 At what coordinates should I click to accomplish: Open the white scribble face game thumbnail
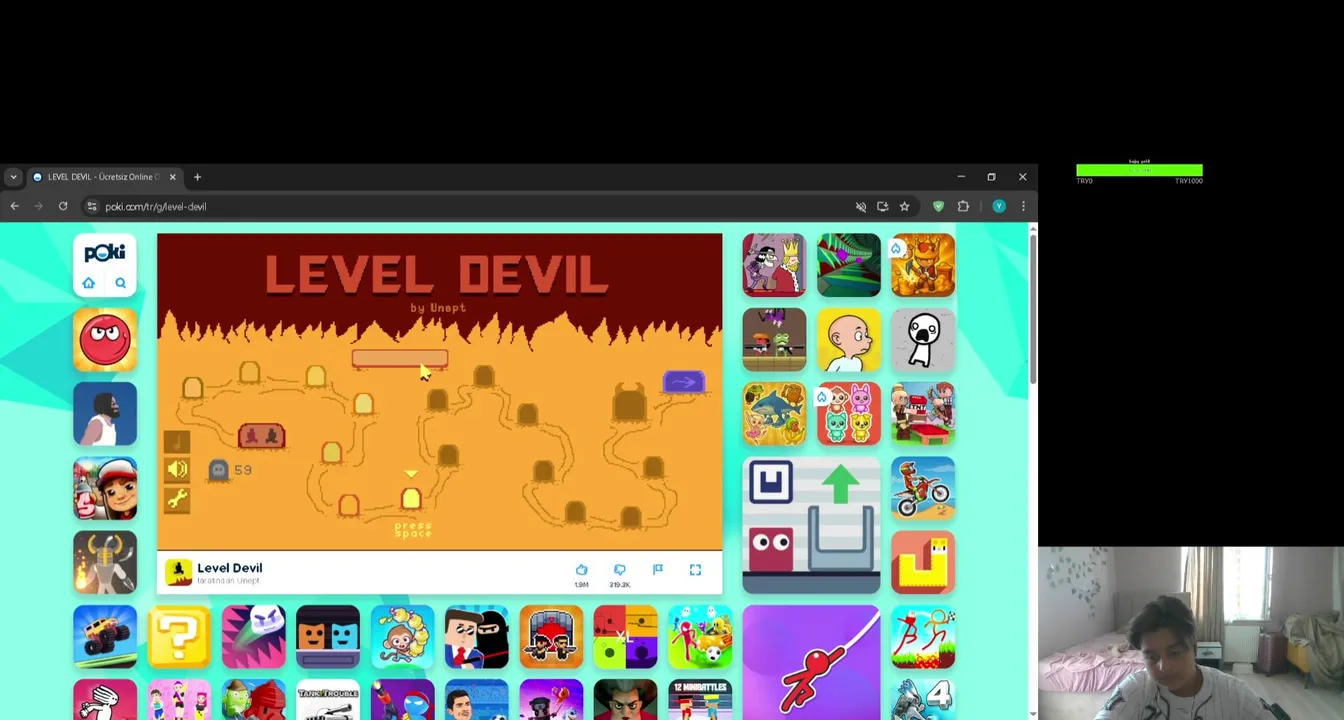(923, 340)
